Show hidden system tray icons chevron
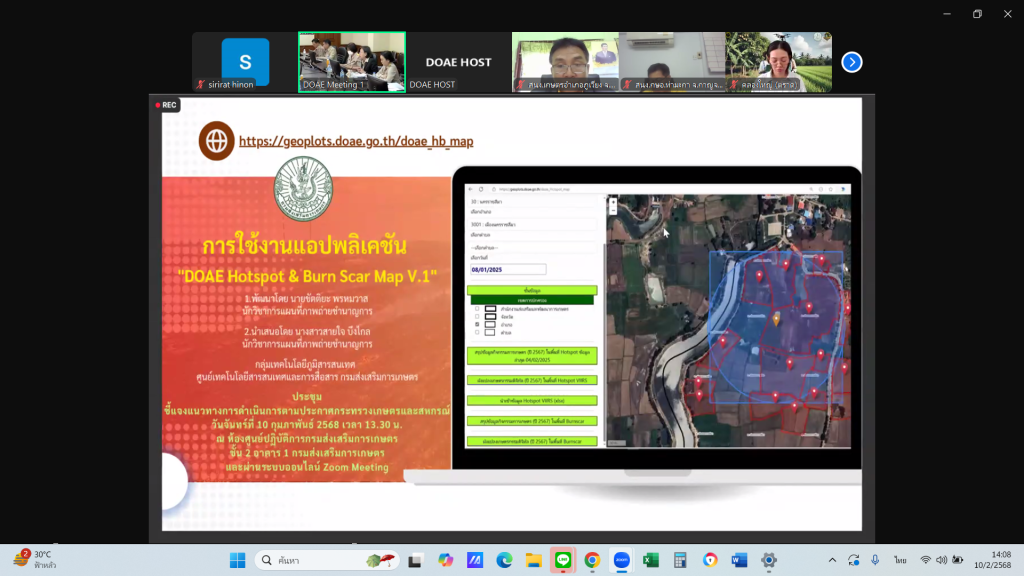1024x576 pixels. tap(832, 560)
